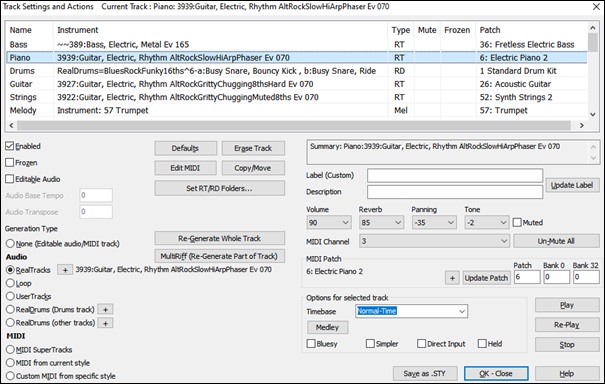Click the horizontal scrollbar right arrow
Viewport: 605px width, 384px height.
pyautogui.click(x=581, y=125)
